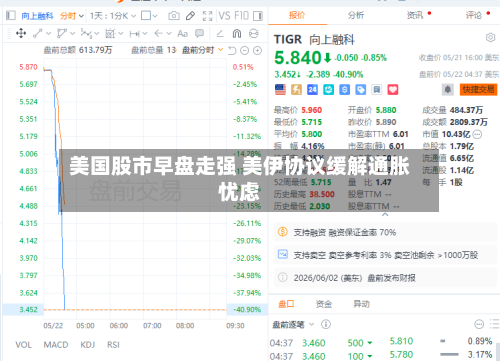This screenshot has width=500, height=361.
Task: Switch to the 异动 tab
Action: coord(361,304)
